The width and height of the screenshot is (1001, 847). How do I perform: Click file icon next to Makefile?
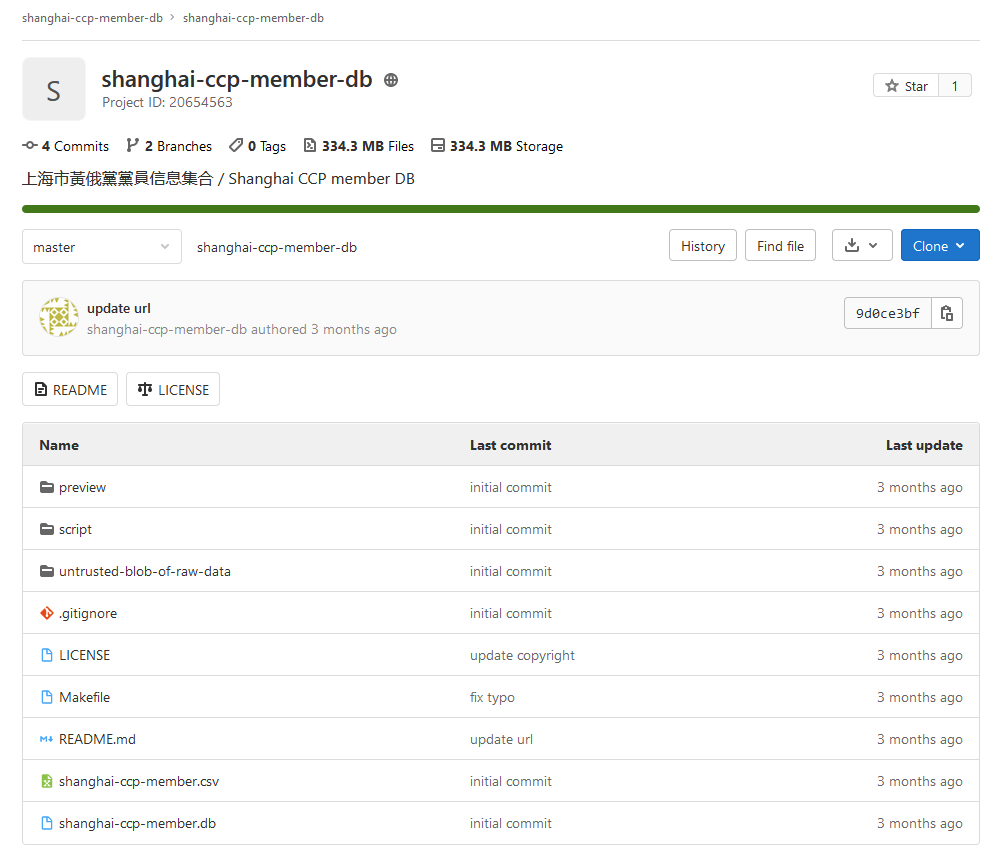click(x=47, y=697)
